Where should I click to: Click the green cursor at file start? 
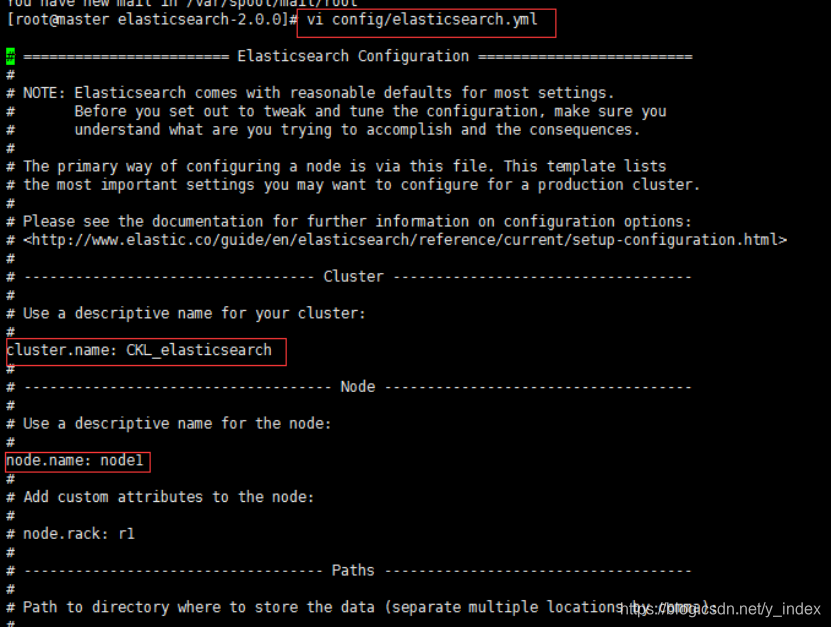point(11,56)
